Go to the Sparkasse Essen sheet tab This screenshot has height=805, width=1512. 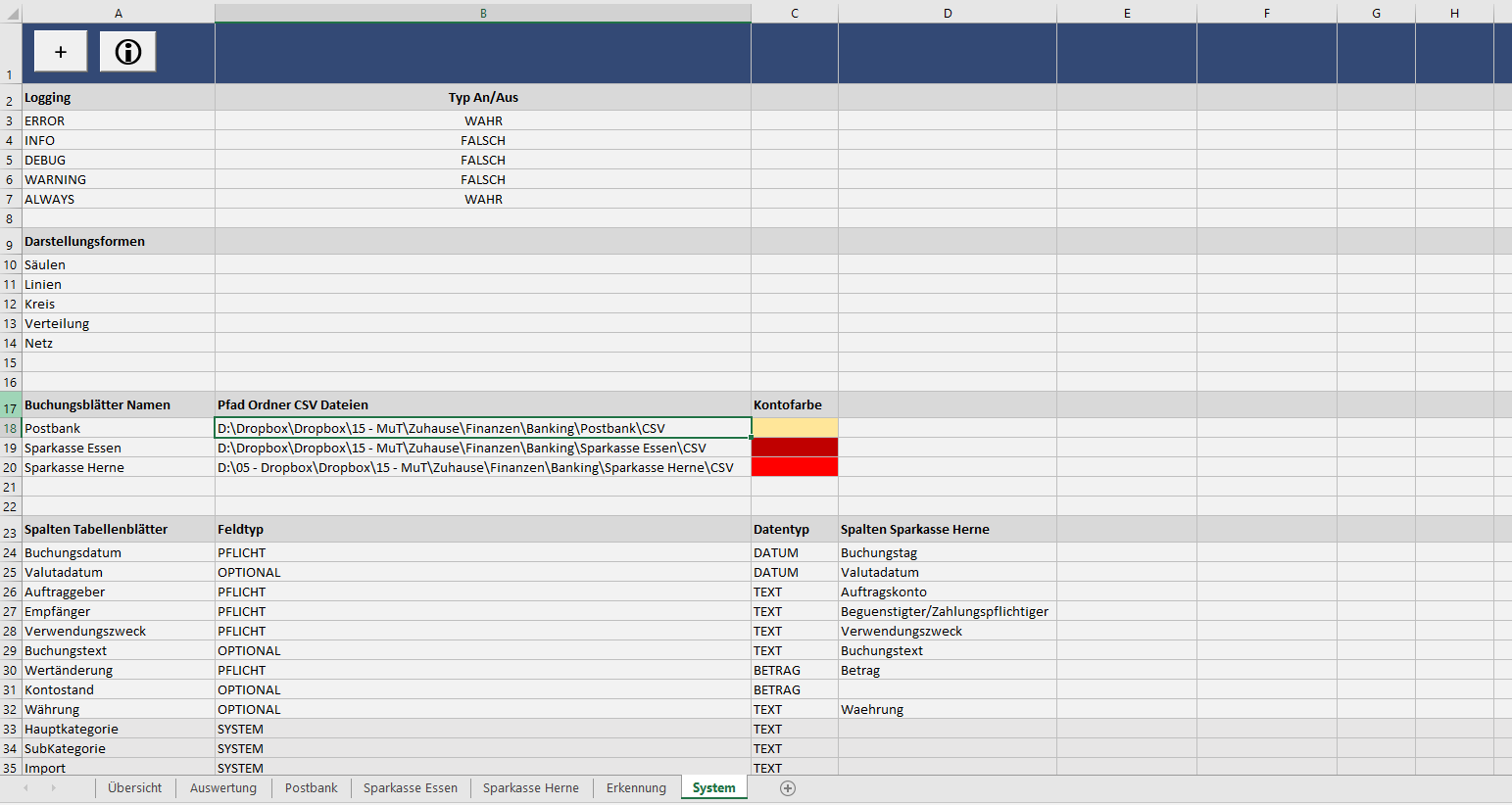point(411,788)
